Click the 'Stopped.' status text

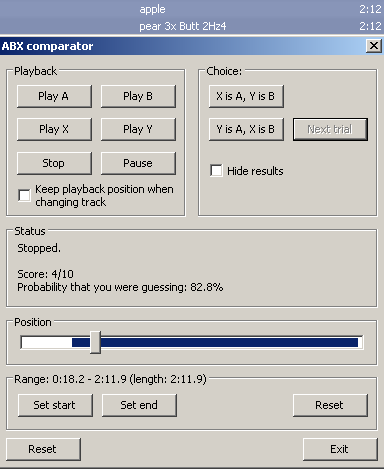click(x=39, y=248)
